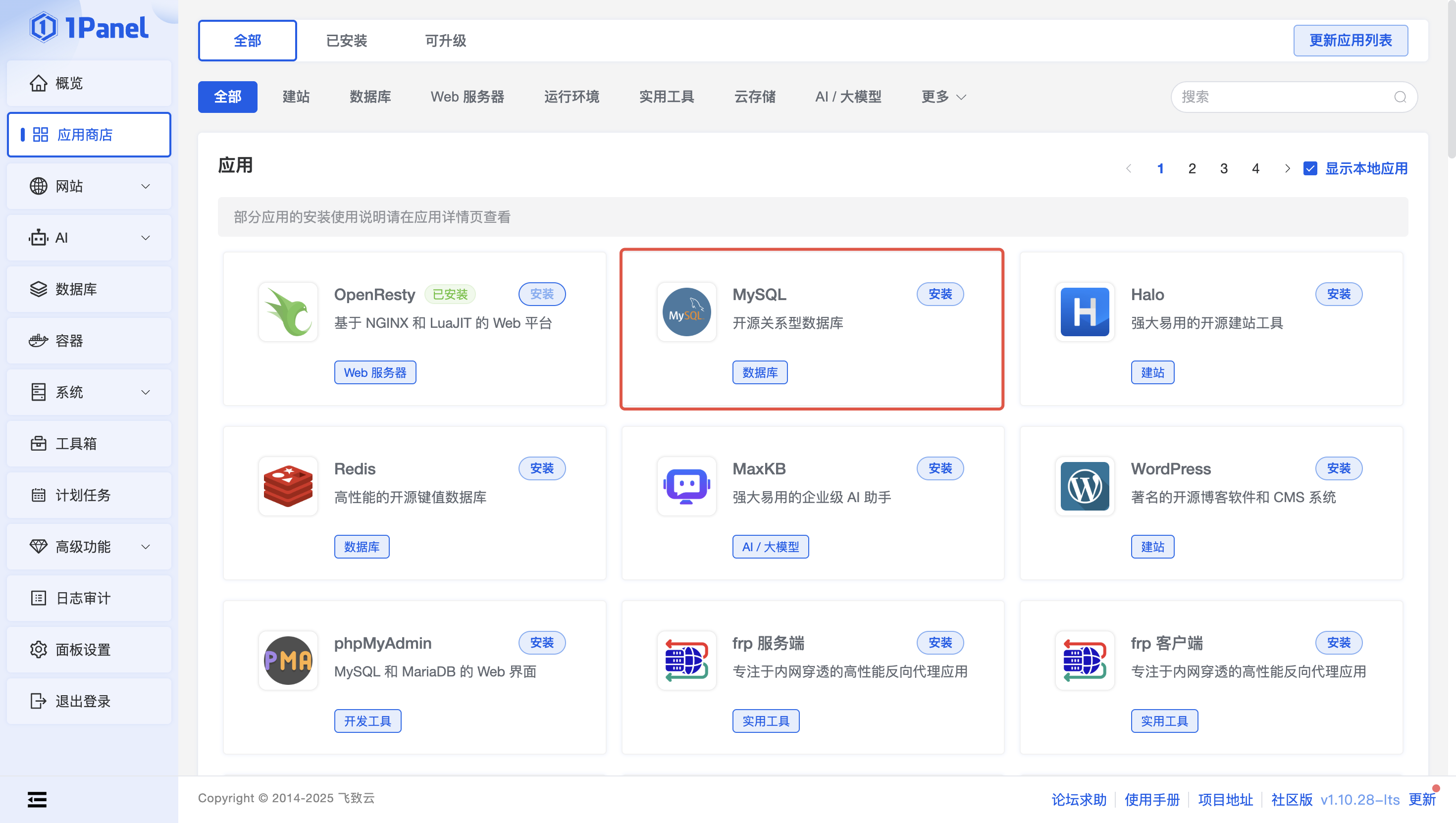Screen dimensions: 1456x823
Task: Open the frp 客户端 app icon
Action: (1085, 660)
